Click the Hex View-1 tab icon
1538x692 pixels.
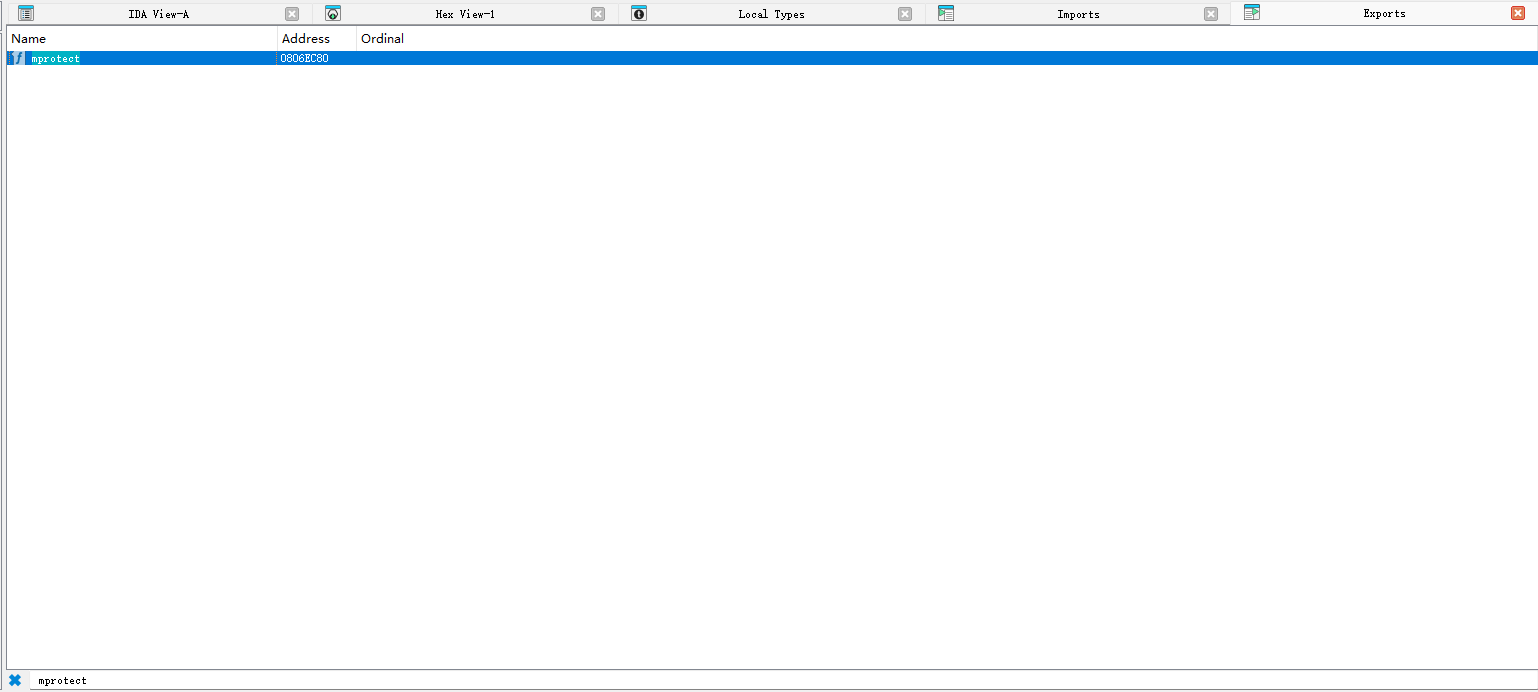click(333, 14)
